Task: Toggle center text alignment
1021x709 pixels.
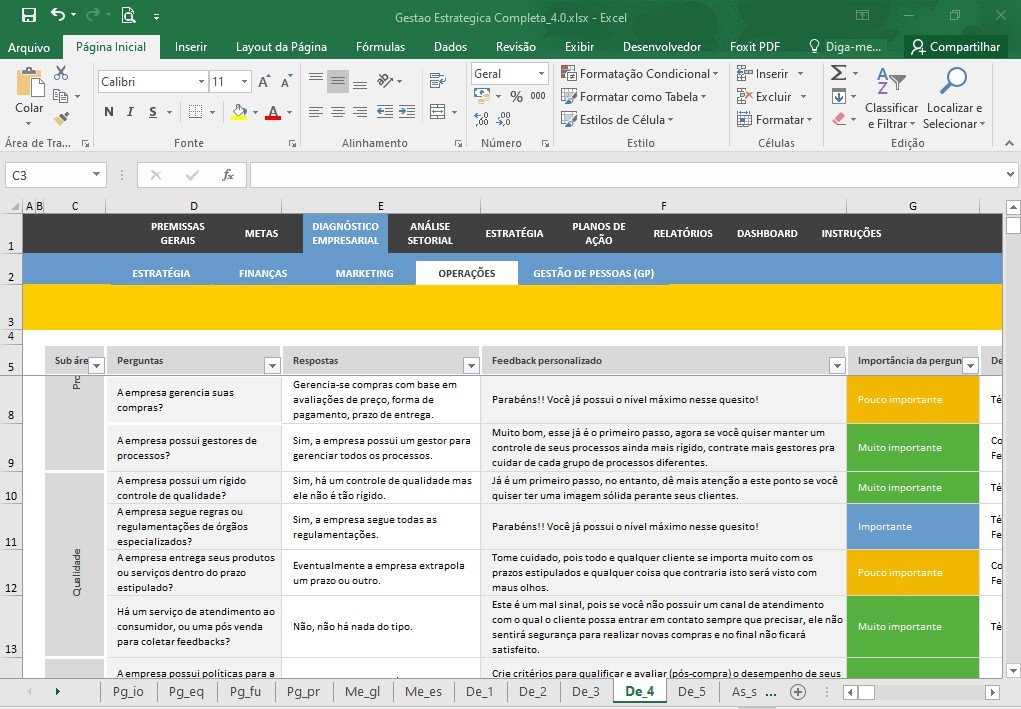Action: click(x=338, y=112)
